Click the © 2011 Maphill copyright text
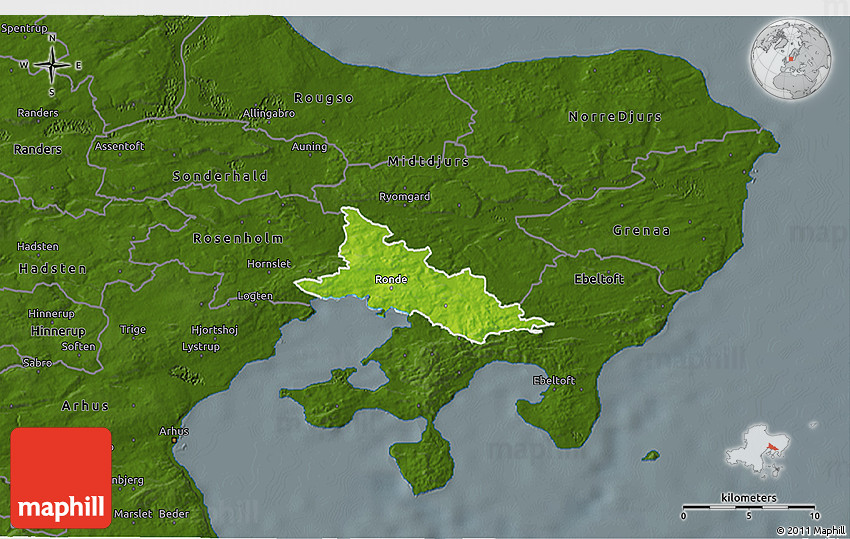 (809, 530)
